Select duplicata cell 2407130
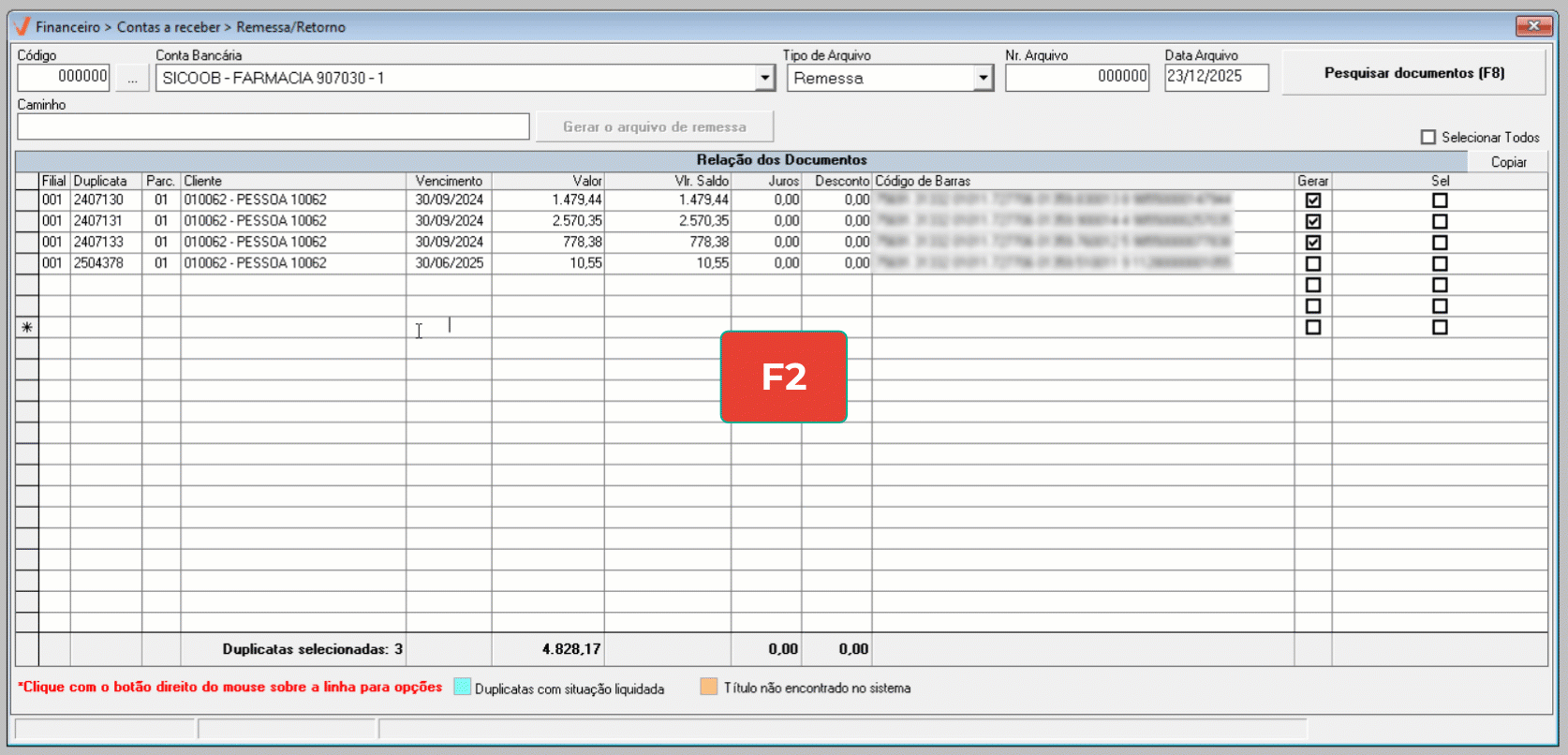 click(106, 200)
